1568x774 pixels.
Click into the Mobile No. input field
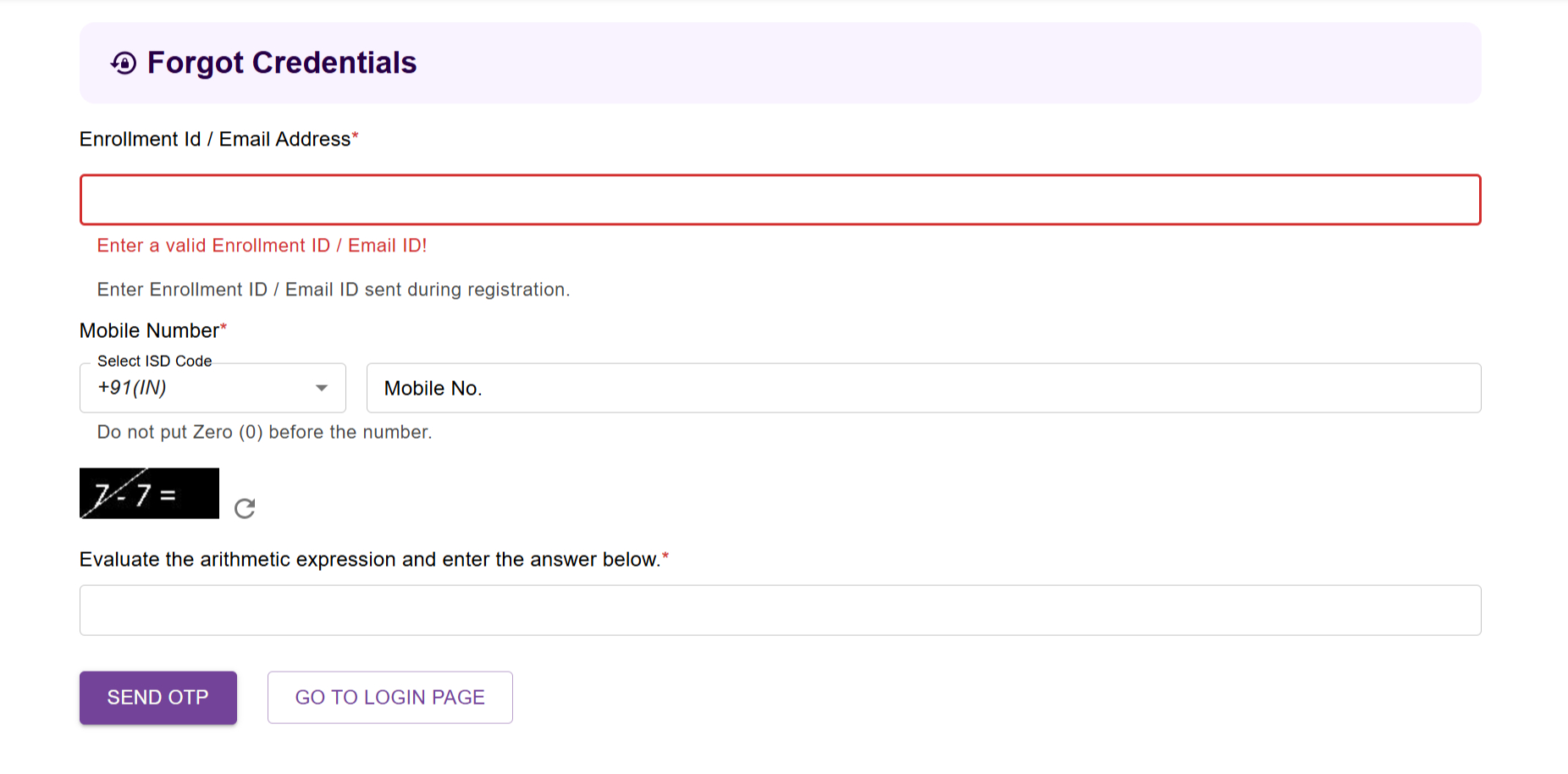(x=923, y=388)
